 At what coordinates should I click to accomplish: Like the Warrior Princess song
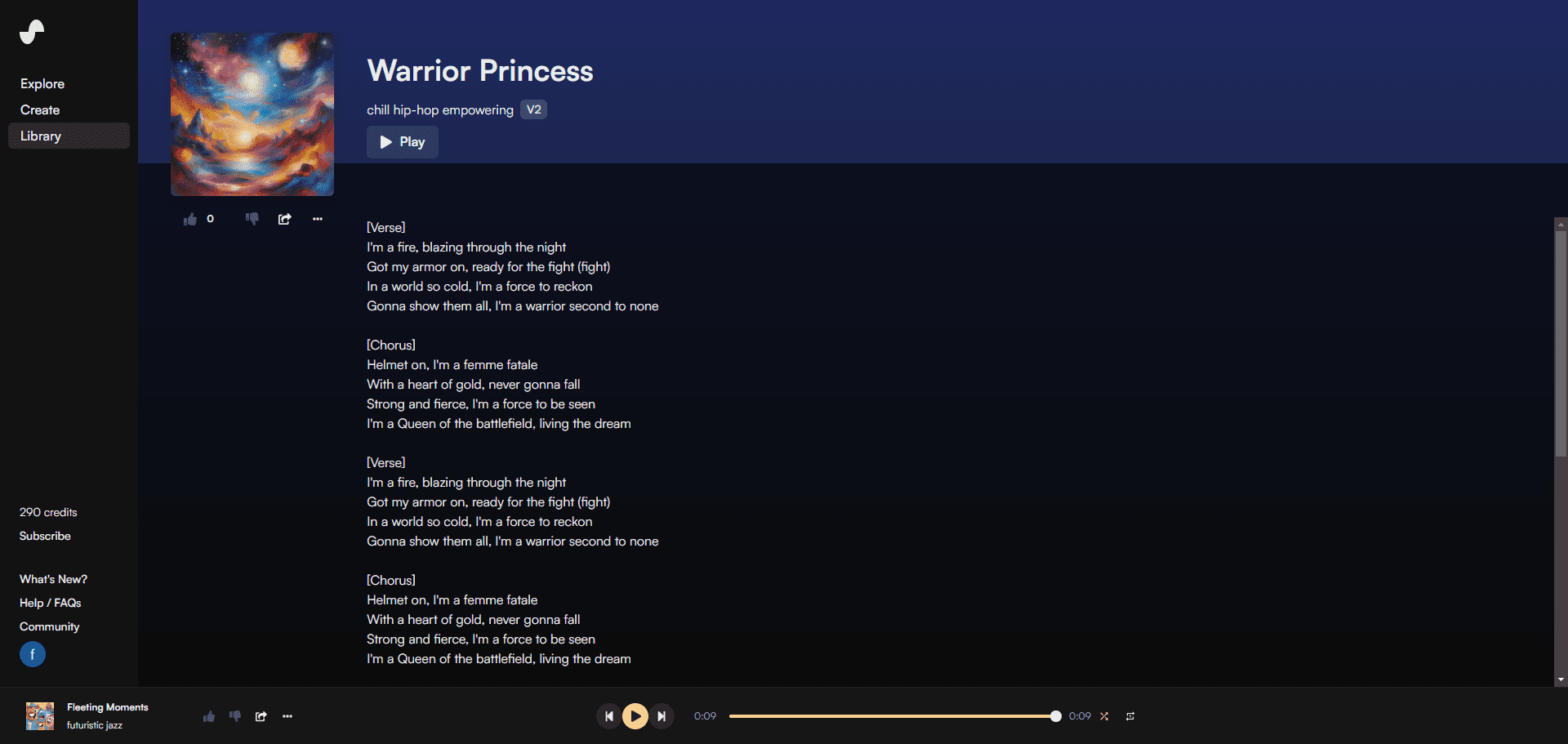[x=190, y=219]
